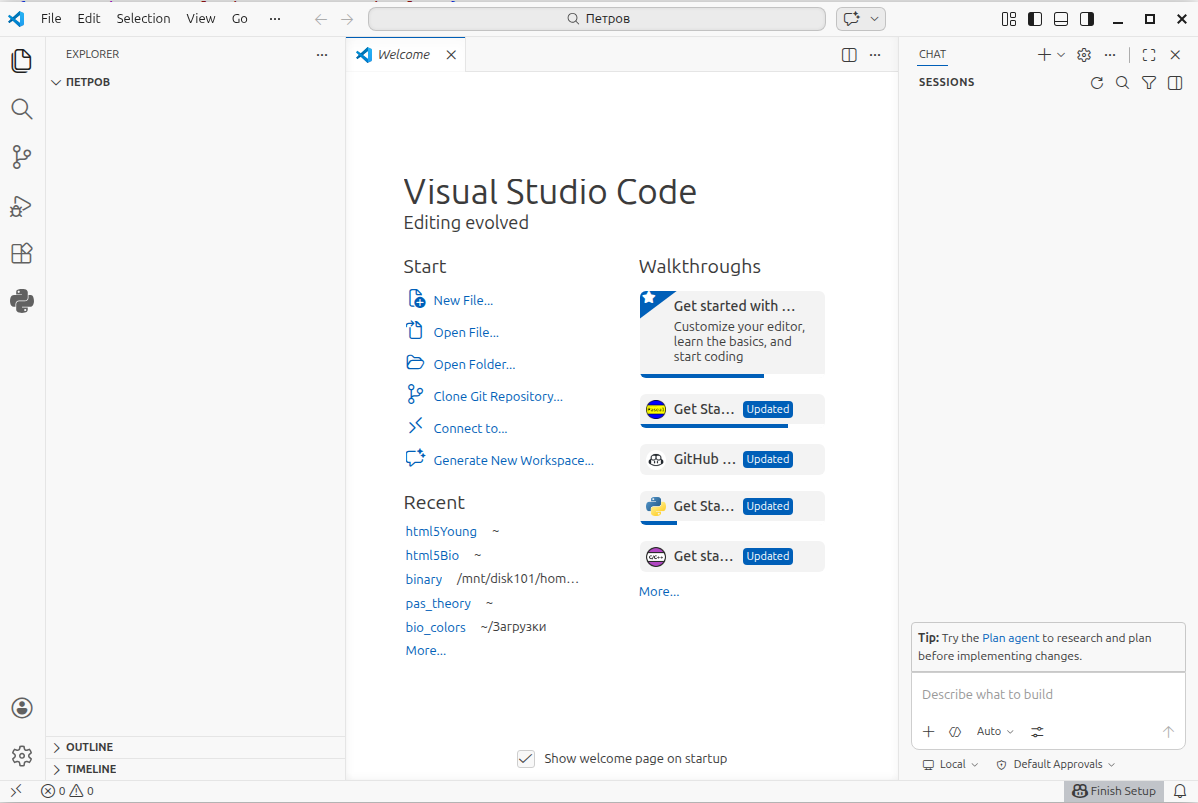
Task: Filter chat sessions with the funnel icon
Action: pos(1148,83)
